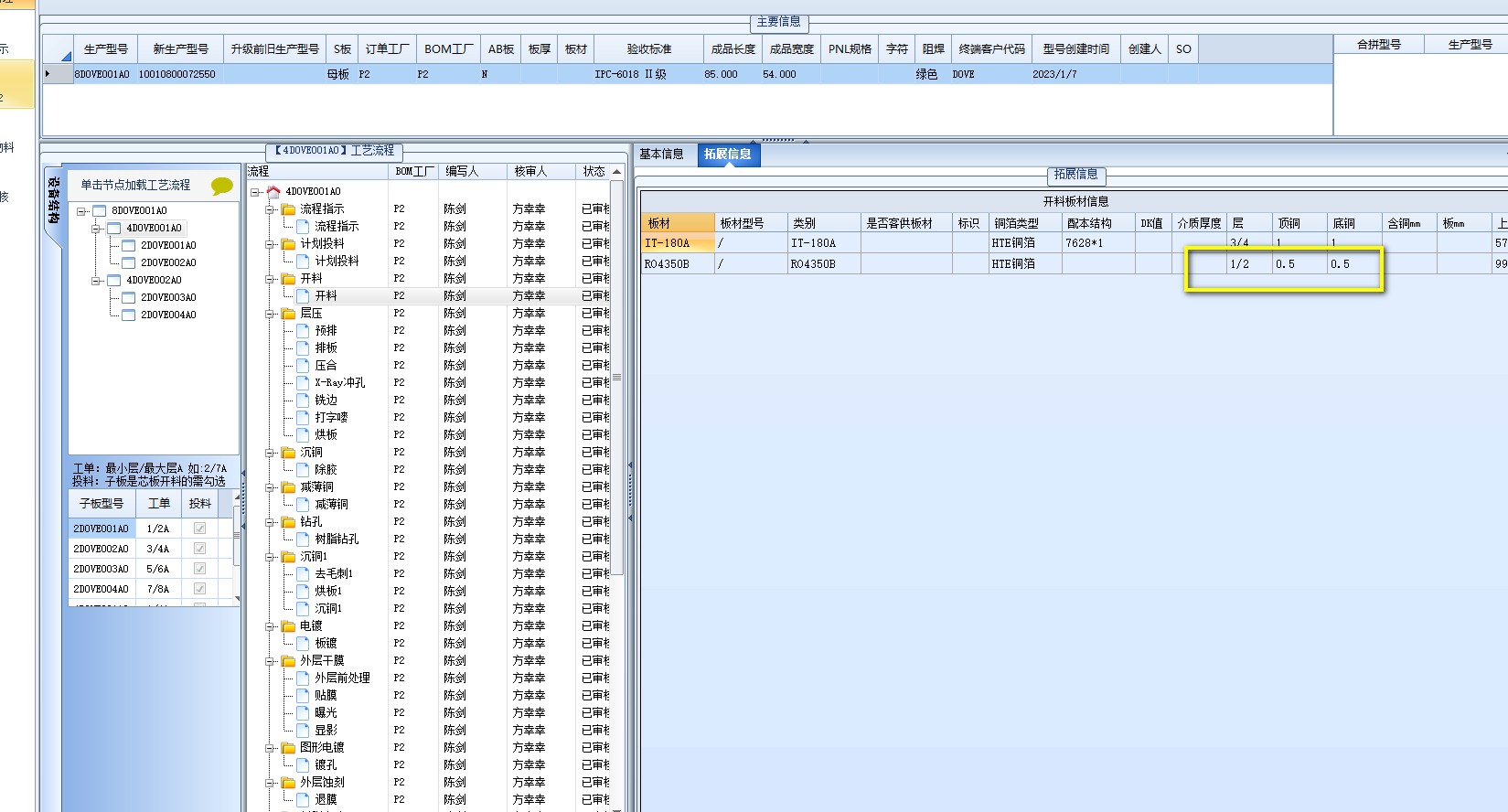
Task: Click the 开料 folder icon
Action: [288, 279]
